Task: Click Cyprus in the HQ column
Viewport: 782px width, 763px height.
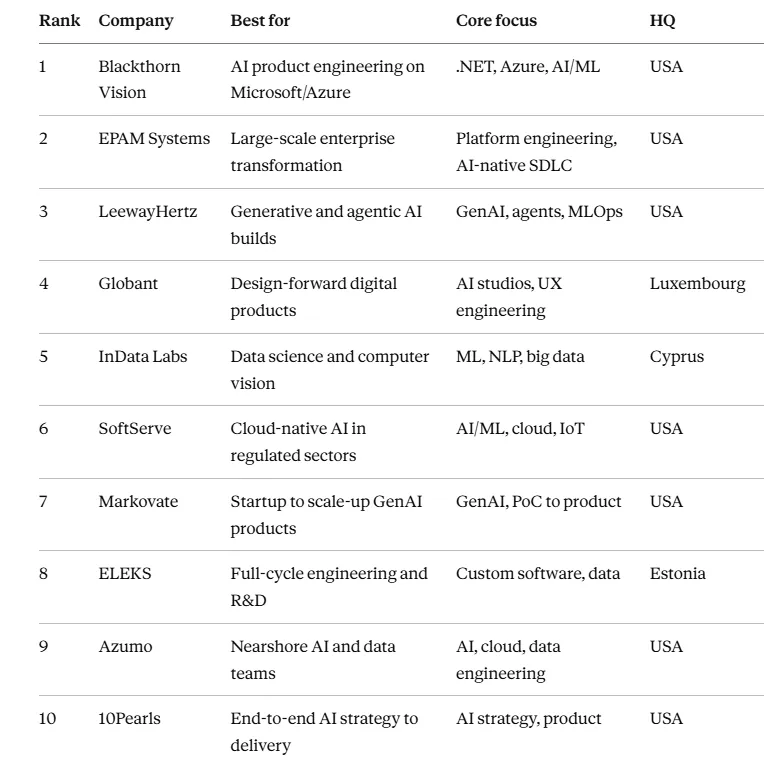Action: (677, 357)
